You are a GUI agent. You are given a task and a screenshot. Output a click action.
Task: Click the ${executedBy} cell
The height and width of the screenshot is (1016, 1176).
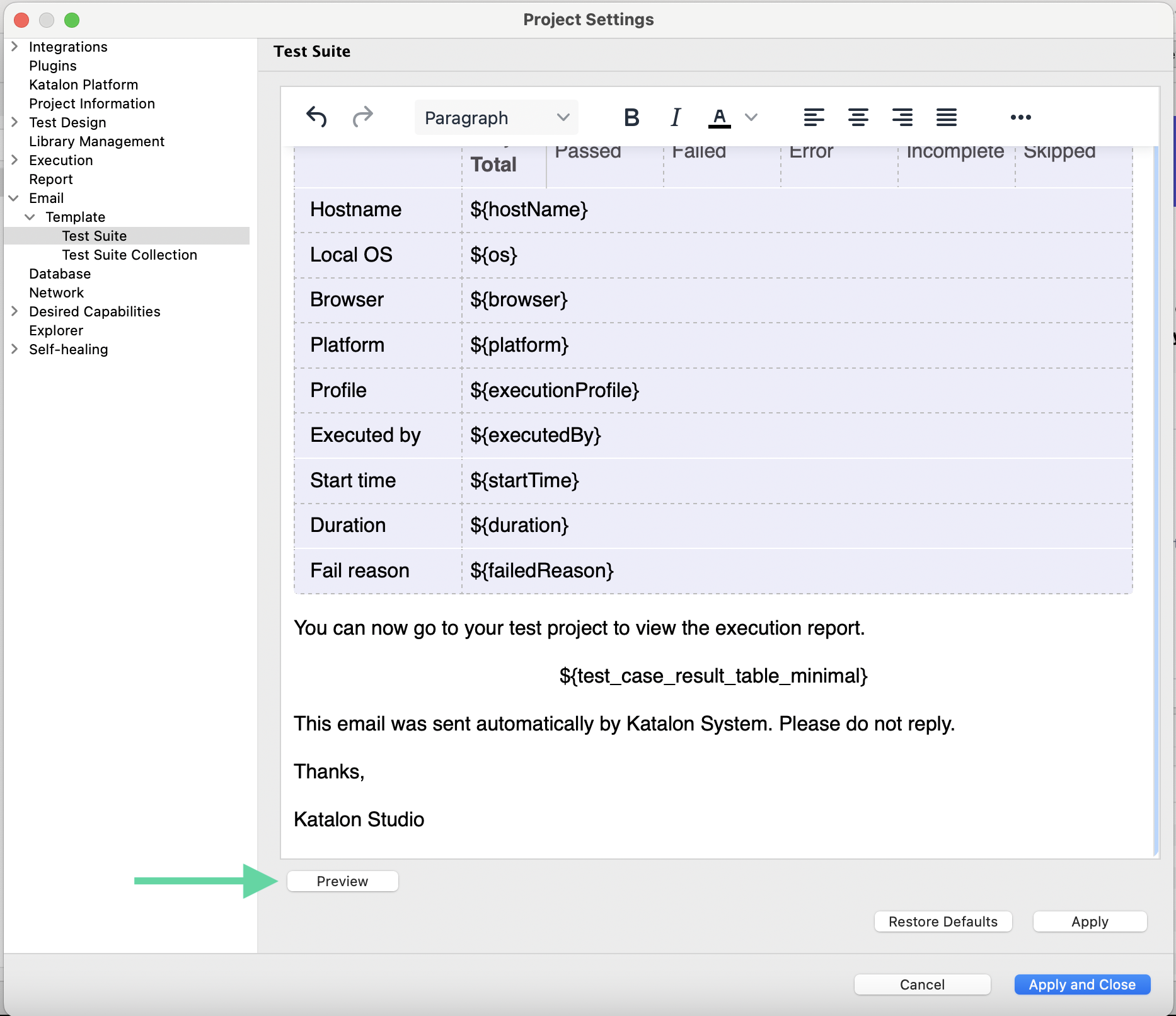coord(797,436)
